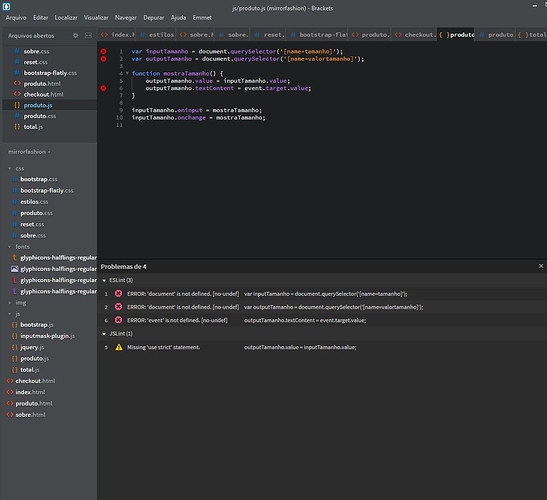
Task: Open working files settings gear icon
Action: pyautogui.click(x=75, y=36)
